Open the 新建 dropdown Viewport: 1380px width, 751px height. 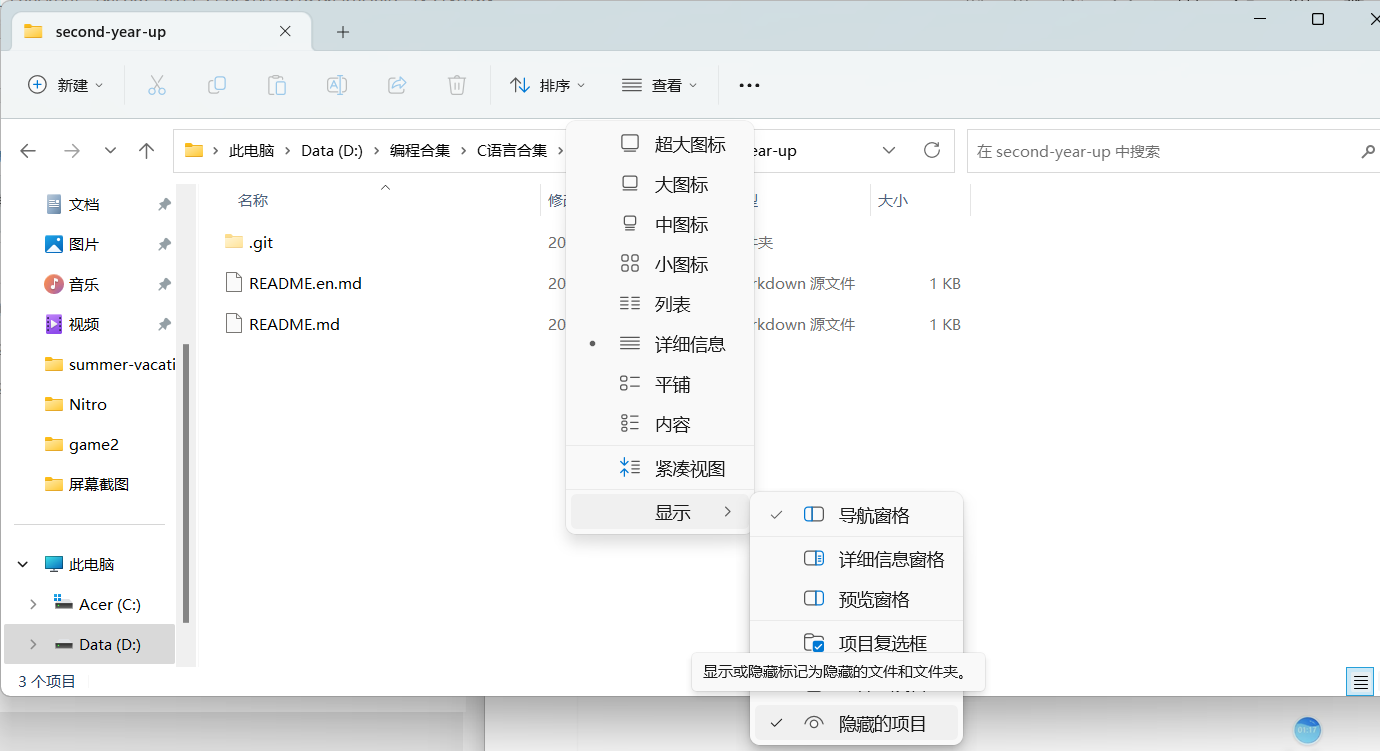click(x=65, y=85)
